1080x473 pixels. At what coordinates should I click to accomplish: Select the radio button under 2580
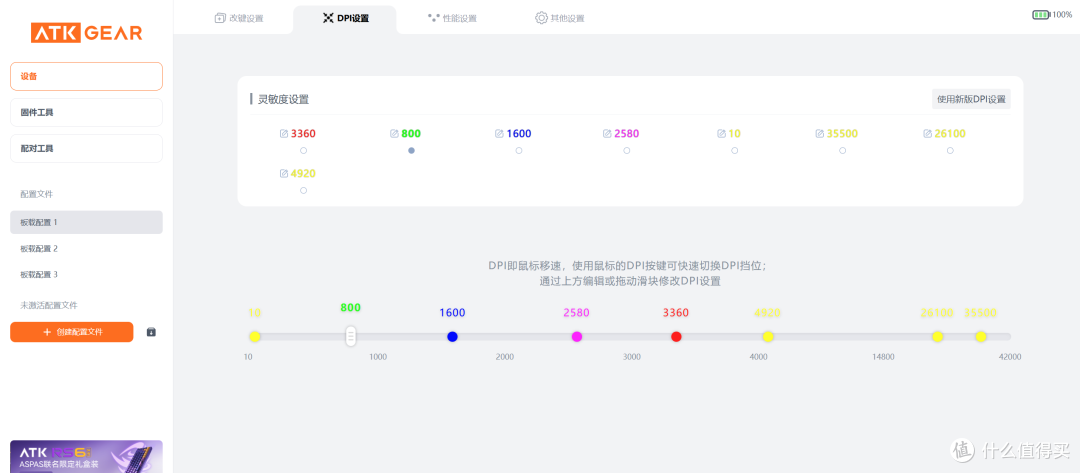tap(627, 150)
